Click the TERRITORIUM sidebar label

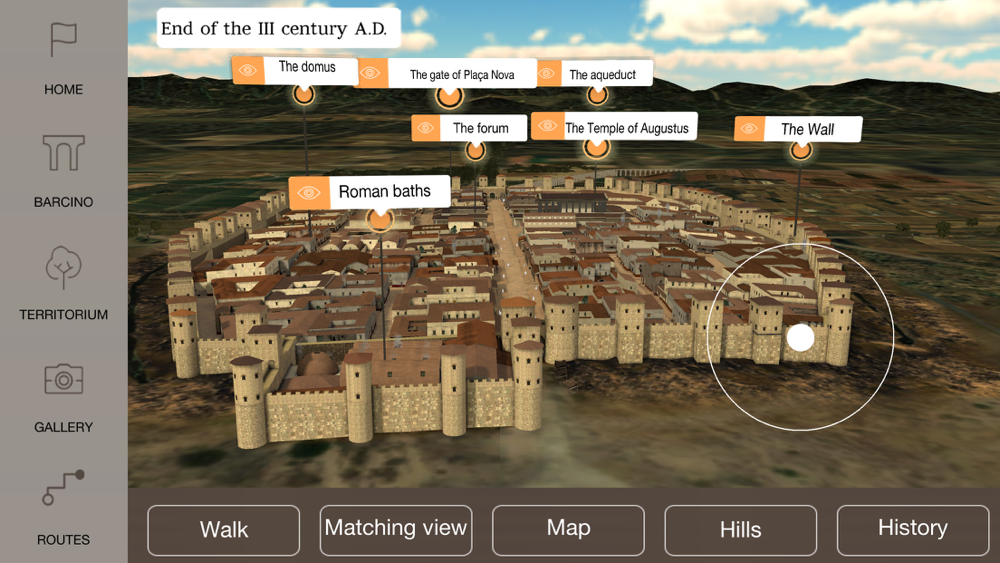(x=63, y=314)
